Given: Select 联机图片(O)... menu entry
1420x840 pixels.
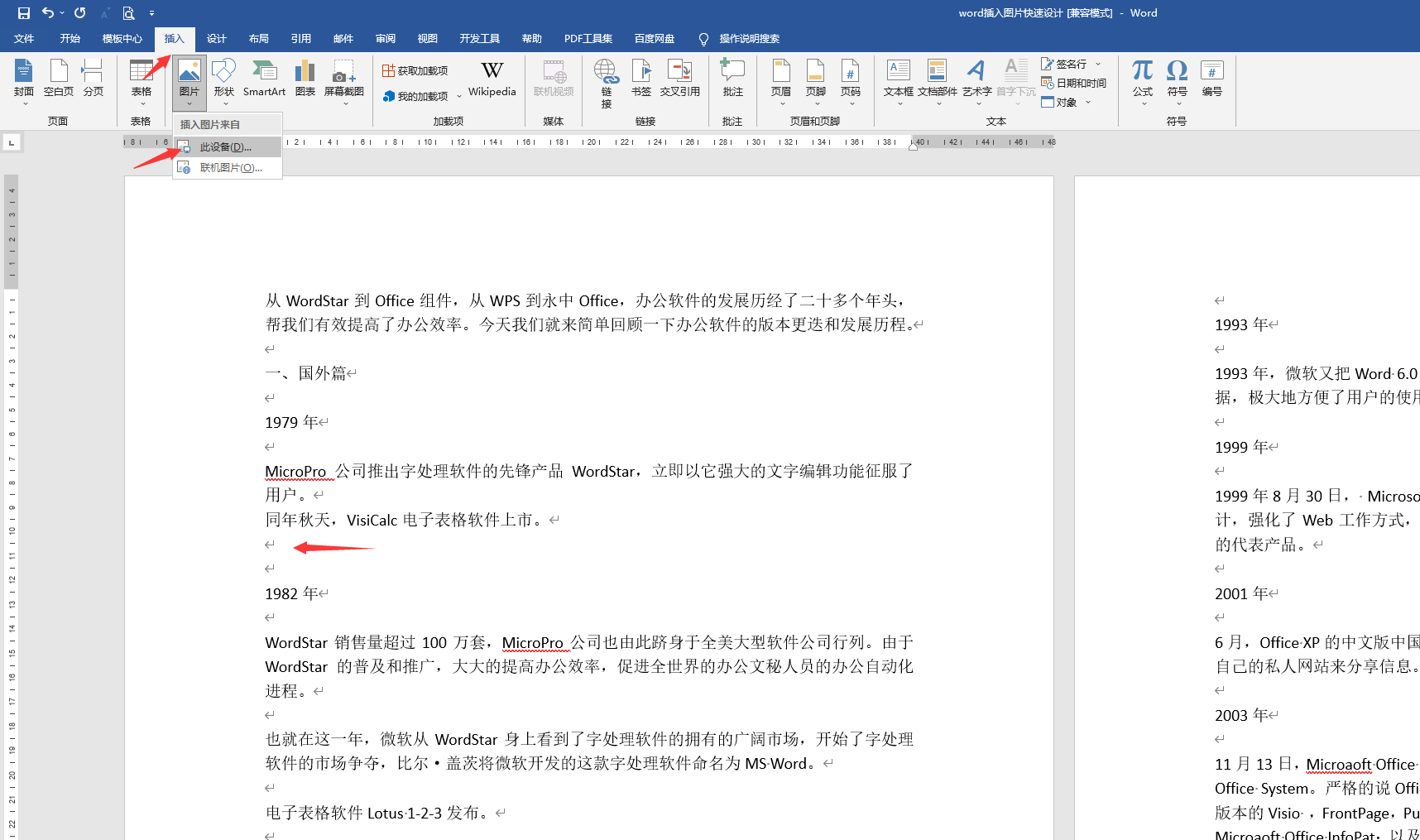Looking at the screenshot, I should [230, 168].
